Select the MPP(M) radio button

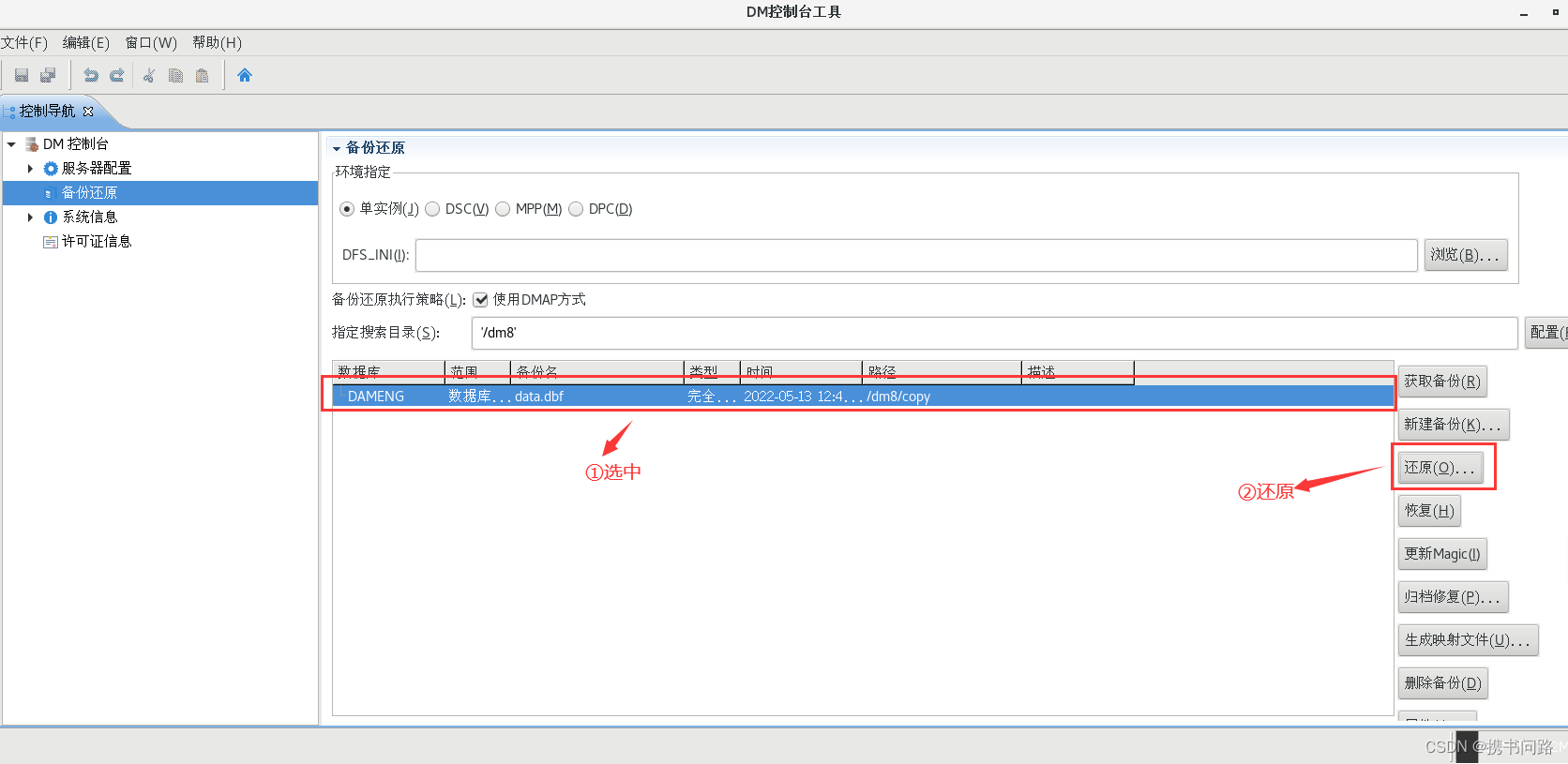[x=503, y=209]
